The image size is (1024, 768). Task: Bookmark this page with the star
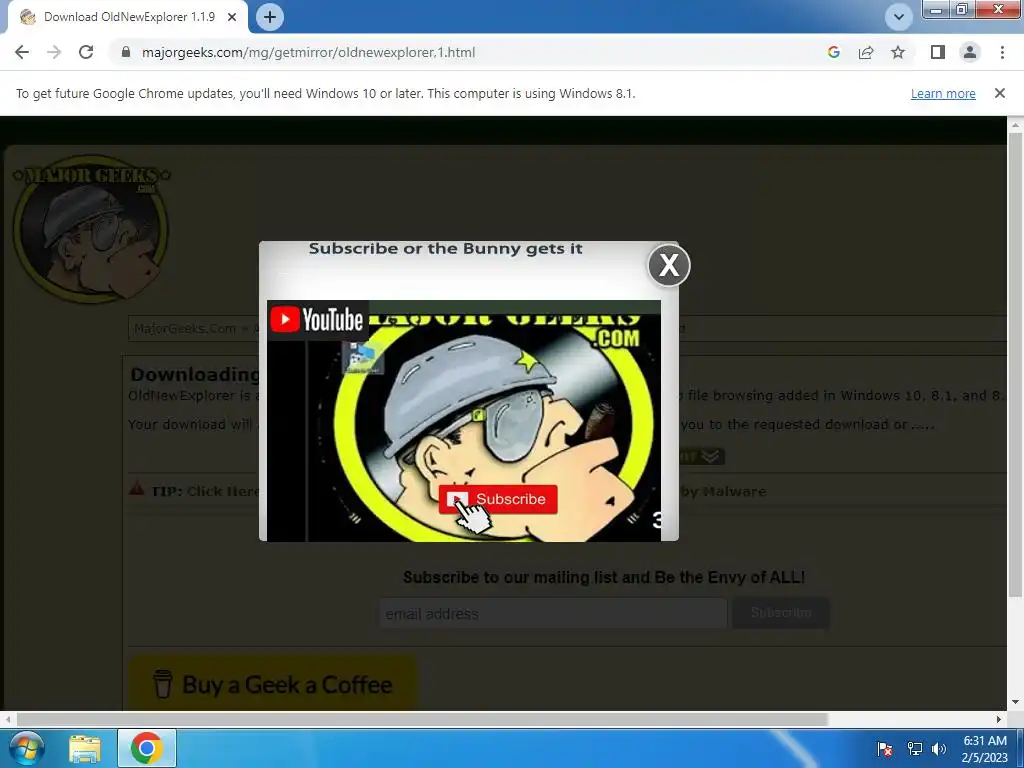(898, 52)
